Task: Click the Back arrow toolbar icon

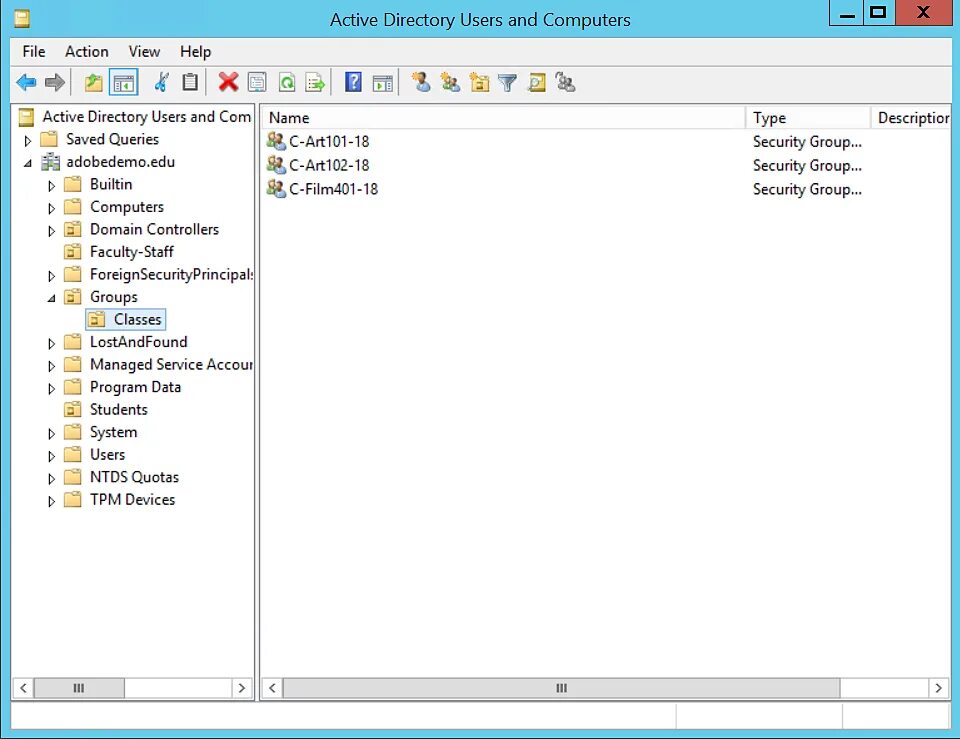Action: (x=26, y=82)
